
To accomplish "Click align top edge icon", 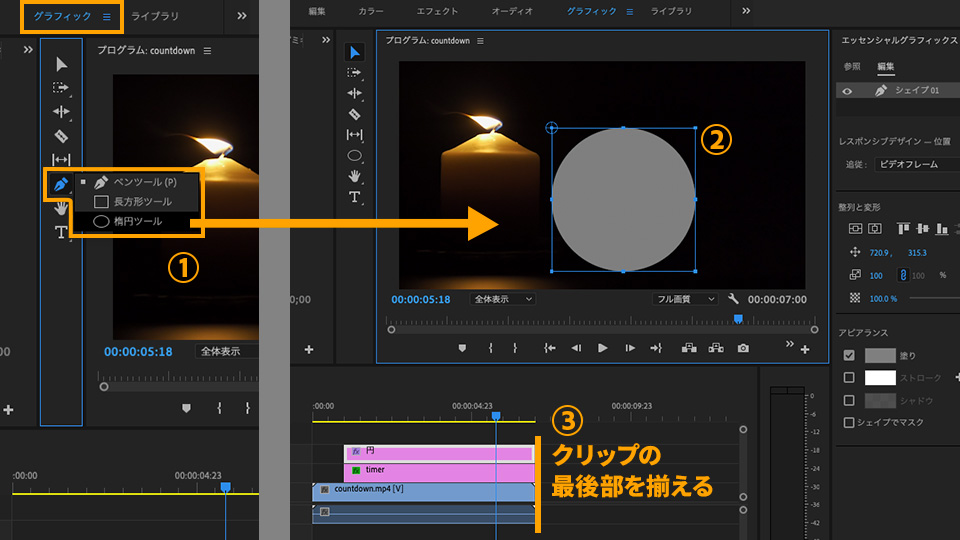I will (x=903, y=228).
